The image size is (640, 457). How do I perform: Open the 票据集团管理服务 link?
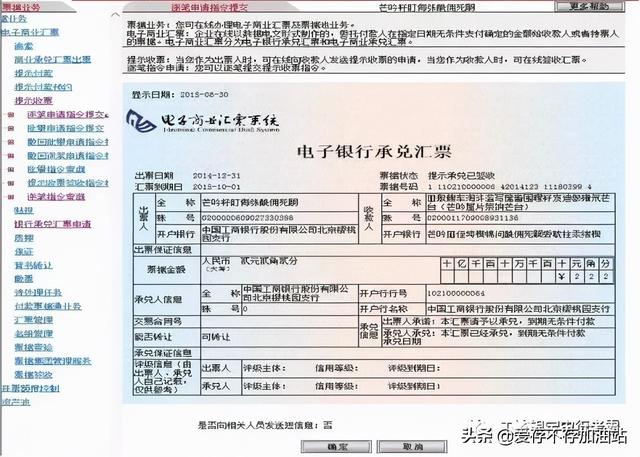pyautogui.click(x=53, y=361)
